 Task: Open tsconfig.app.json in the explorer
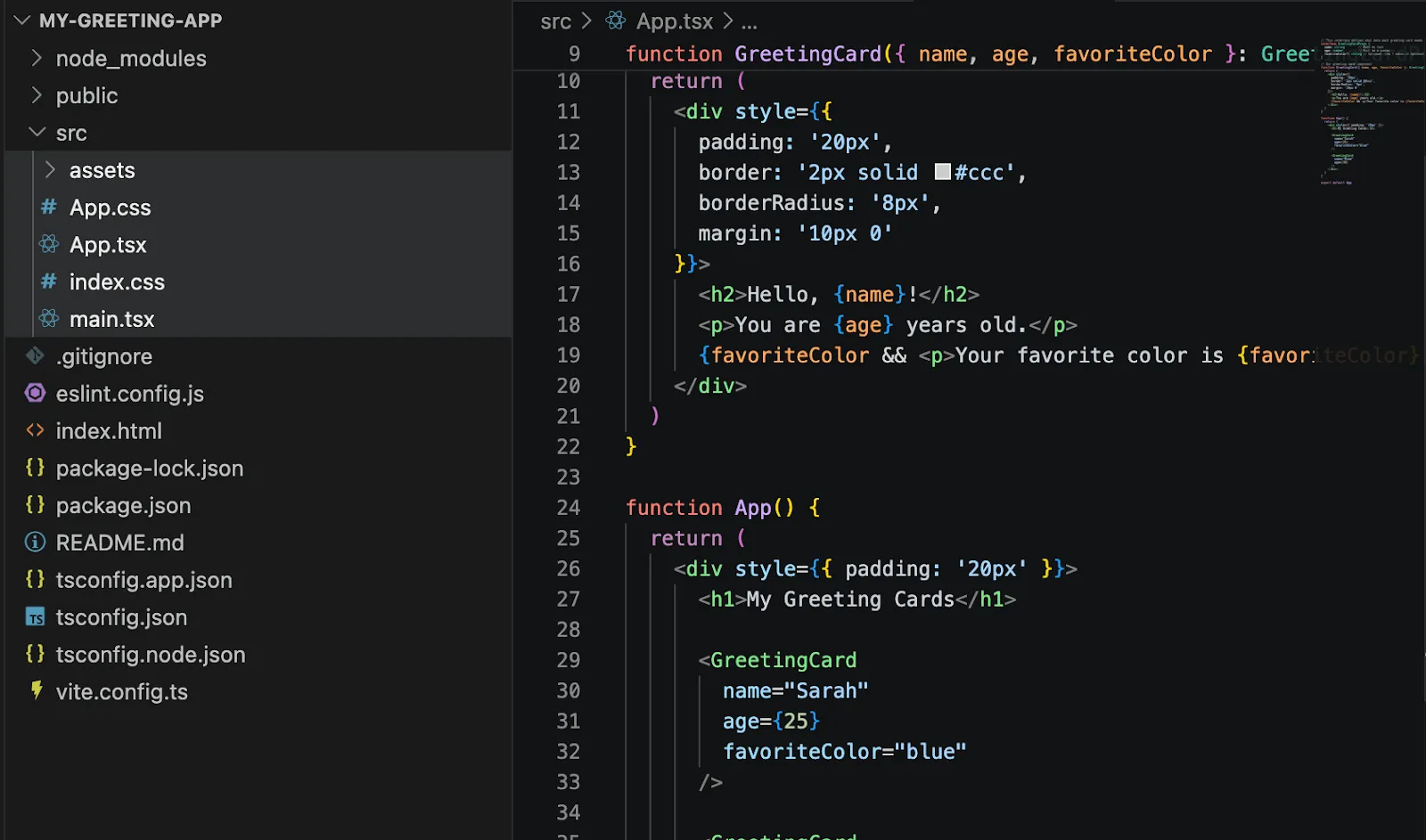coord(143,580)
